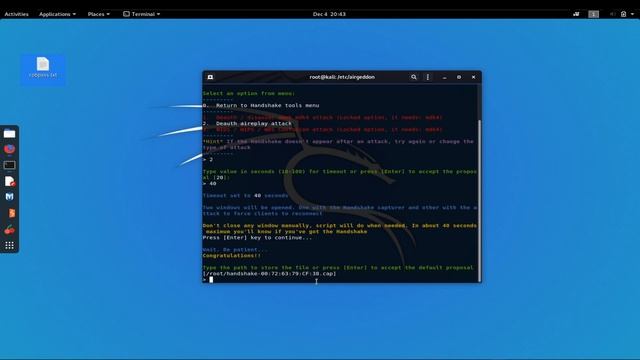Open the Terminal app menu in top bar
Viewport: 640px width, 360px height.
[142, 14]
